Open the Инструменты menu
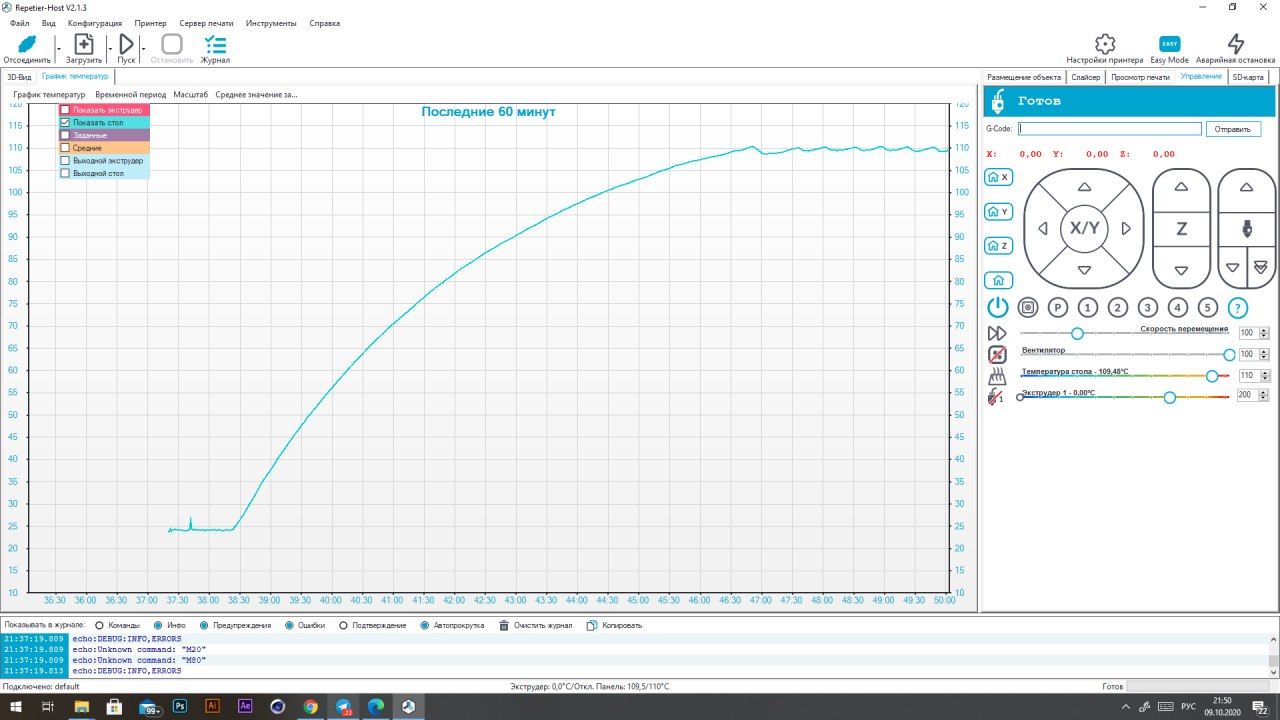This screenshot has width=1280, height=720. click(271, 23)
